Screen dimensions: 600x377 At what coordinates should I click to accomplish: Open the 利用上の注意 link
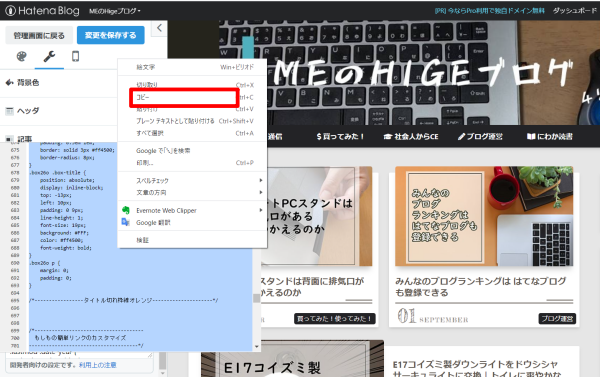pos(98,365)
